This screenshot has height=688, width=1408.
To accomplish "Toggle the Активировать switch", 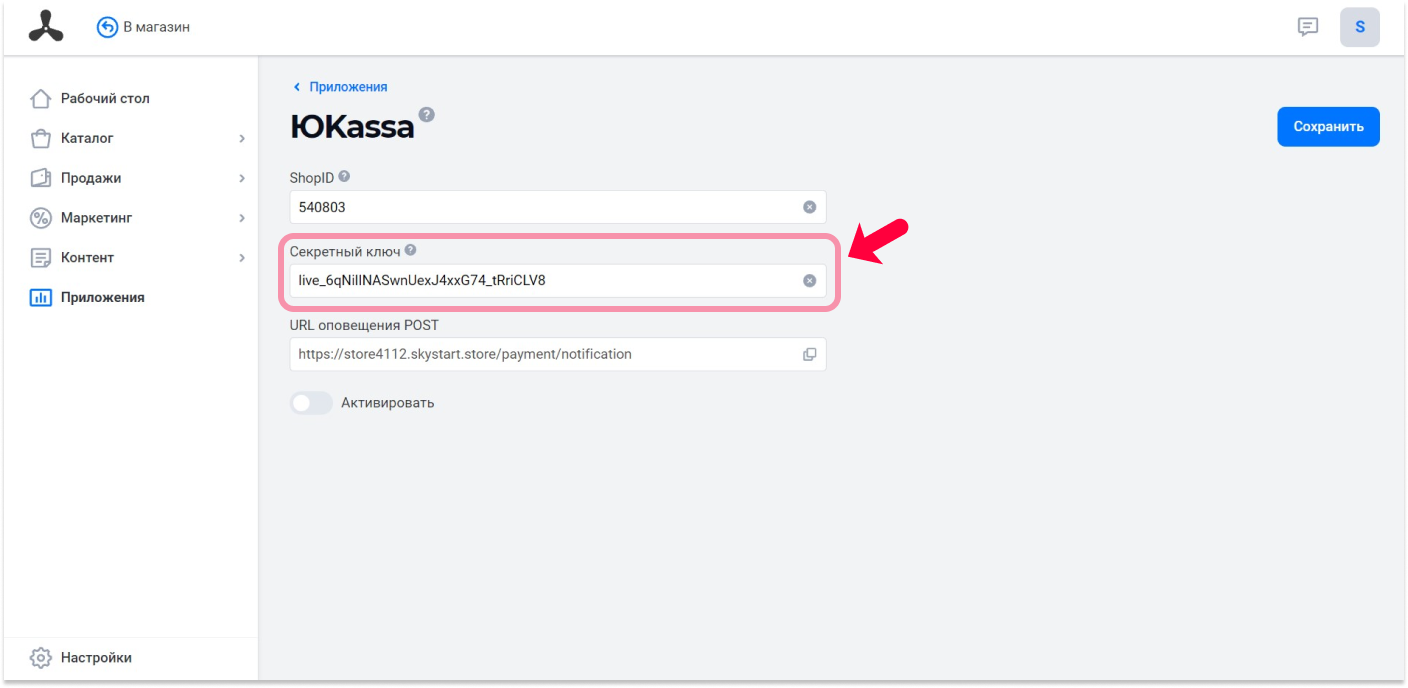I will [311, 403].
